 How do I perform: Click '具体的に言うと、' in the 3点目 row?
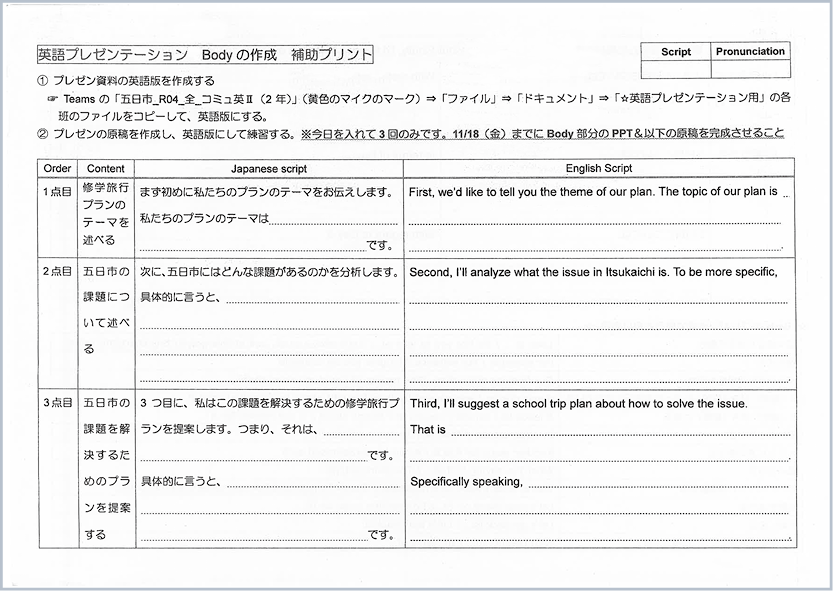(181, 482)
